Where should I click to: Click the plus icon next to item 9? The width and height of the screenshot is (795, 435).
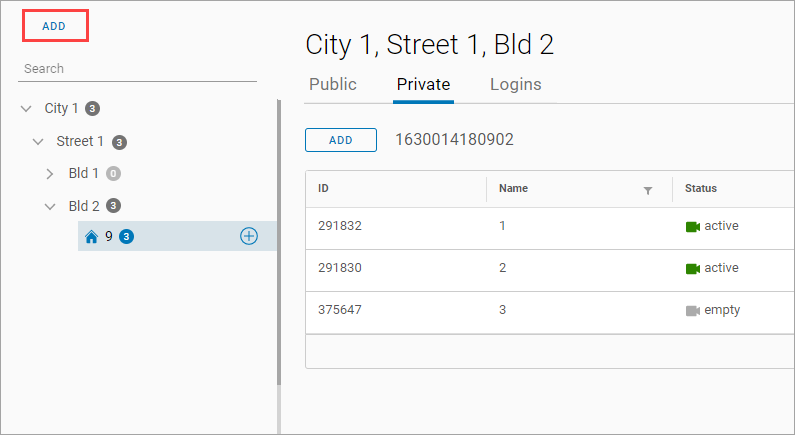pos(249,236)
